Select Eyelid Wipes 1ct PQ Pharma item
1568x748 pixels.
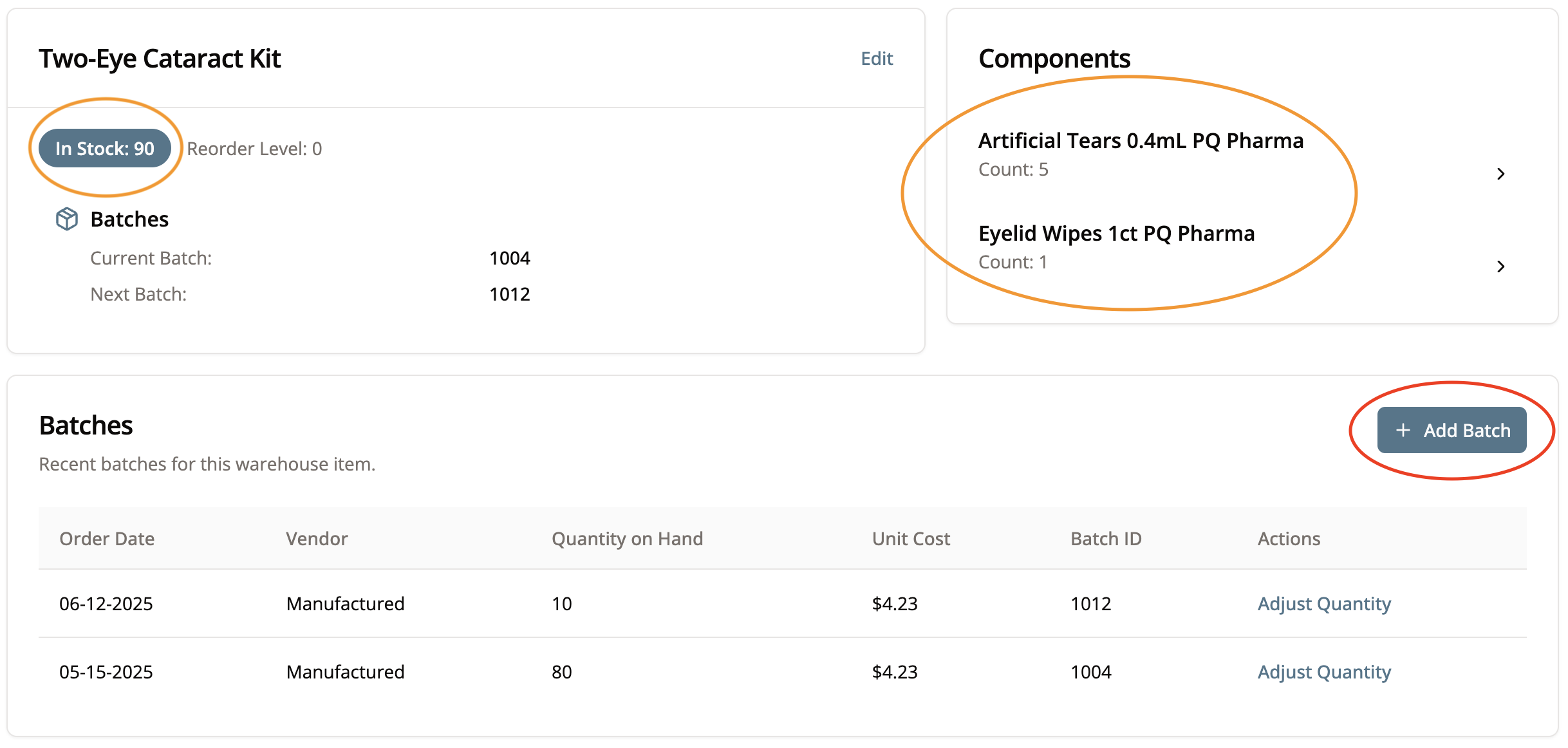(x=1116, y=234)
